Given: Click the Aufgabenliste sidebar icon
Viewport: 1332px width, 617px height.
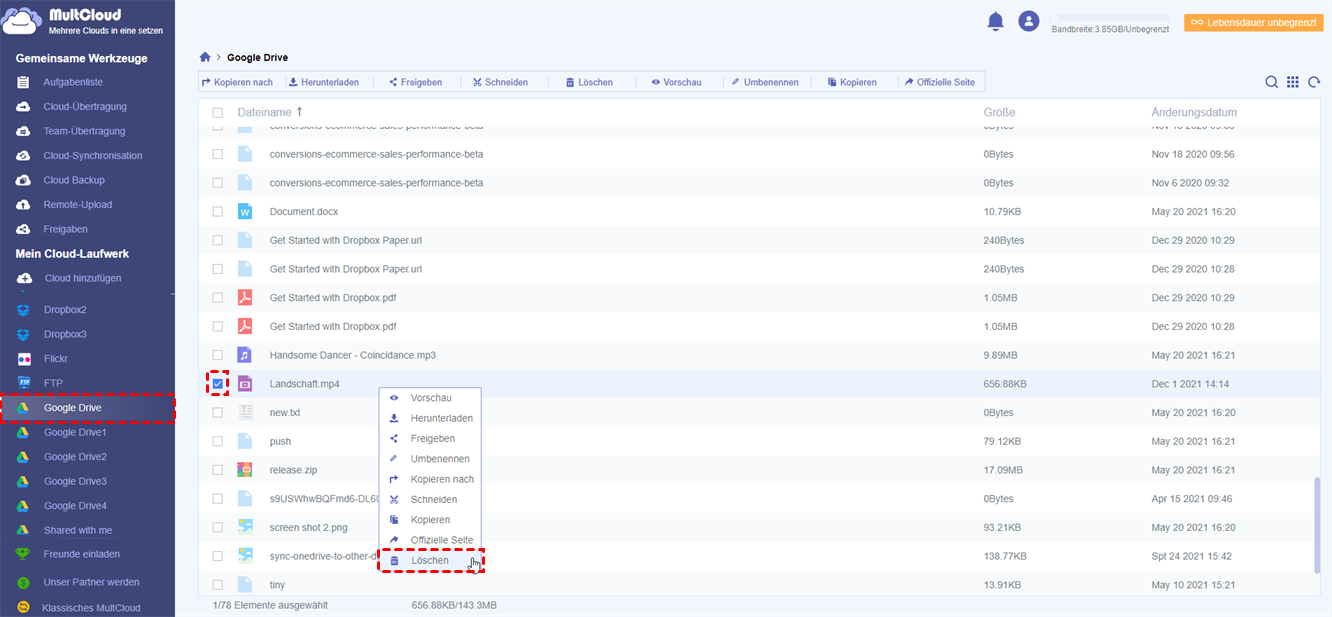Looking at the screenshot, I should (x=23, y=82).
